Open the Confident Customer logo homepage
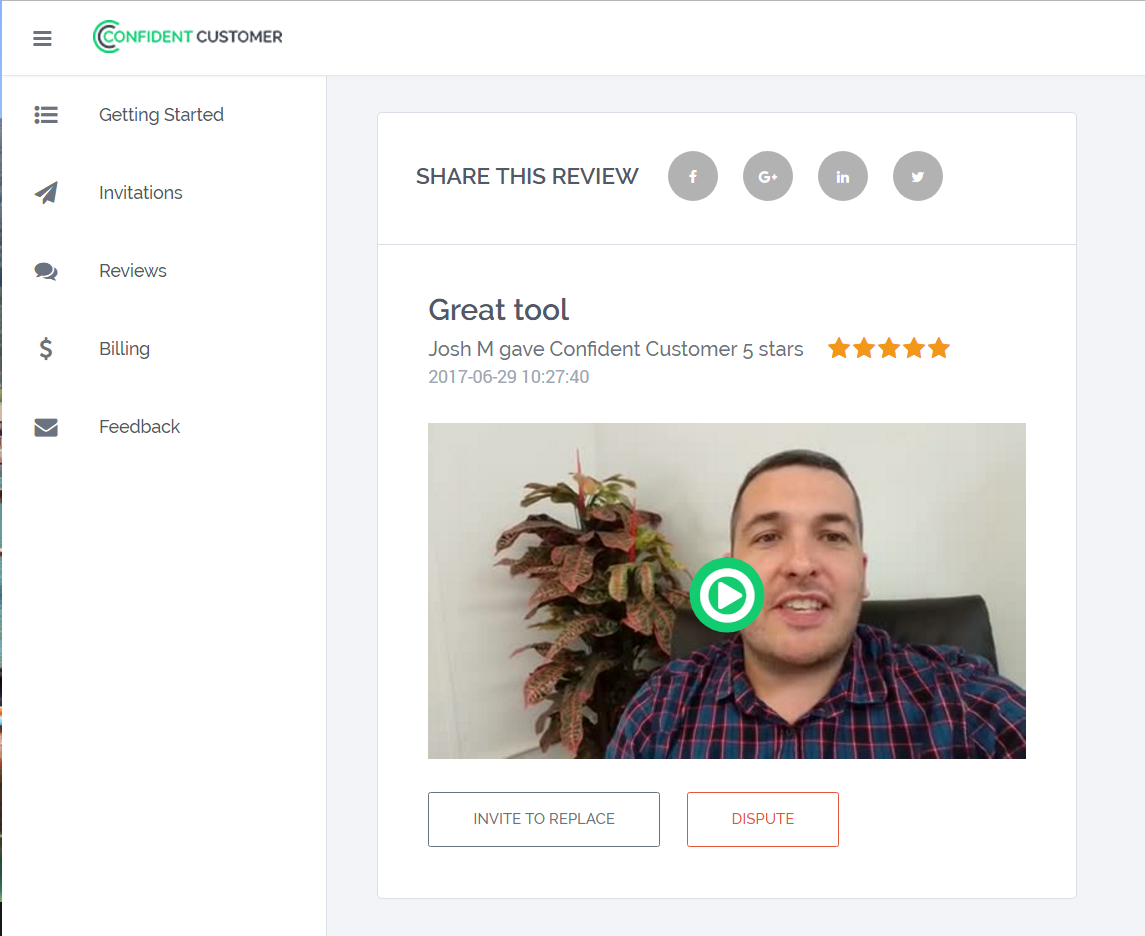The image size is (1145, 936). coord(188,37)
